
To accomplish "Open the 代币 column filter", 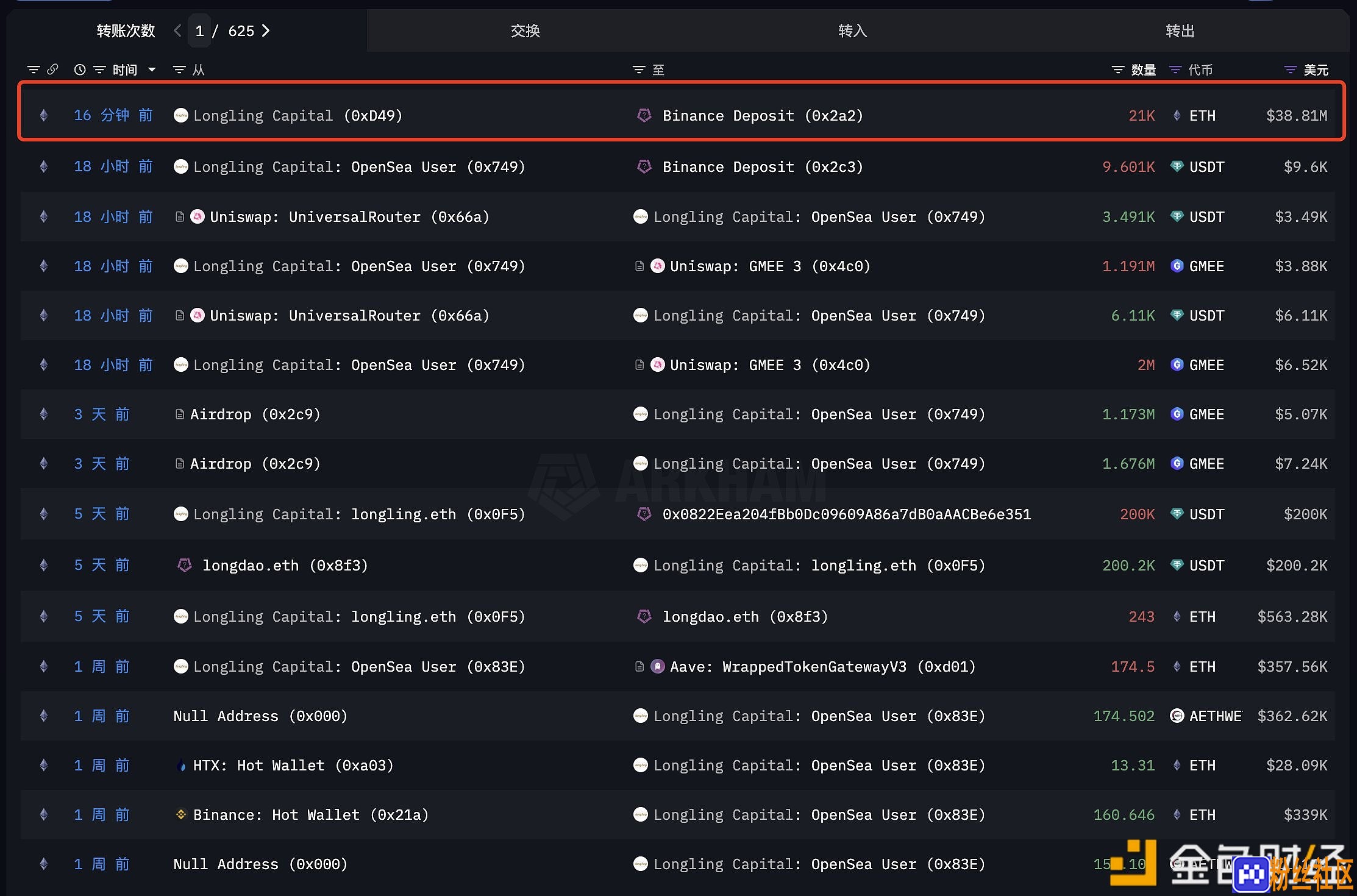I will coord(1175,69).
